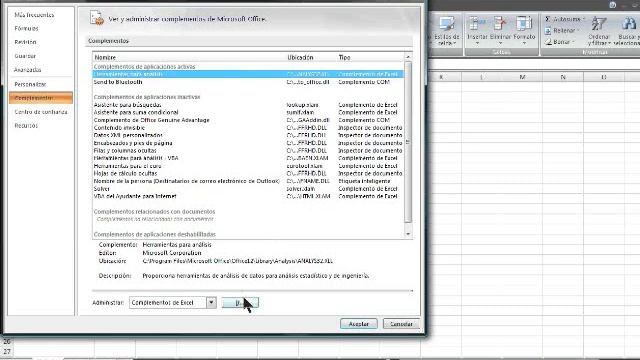This screenshot has height=360, width=640.
Task: Select column M header in Excel sheet
Action: [522, 77]
